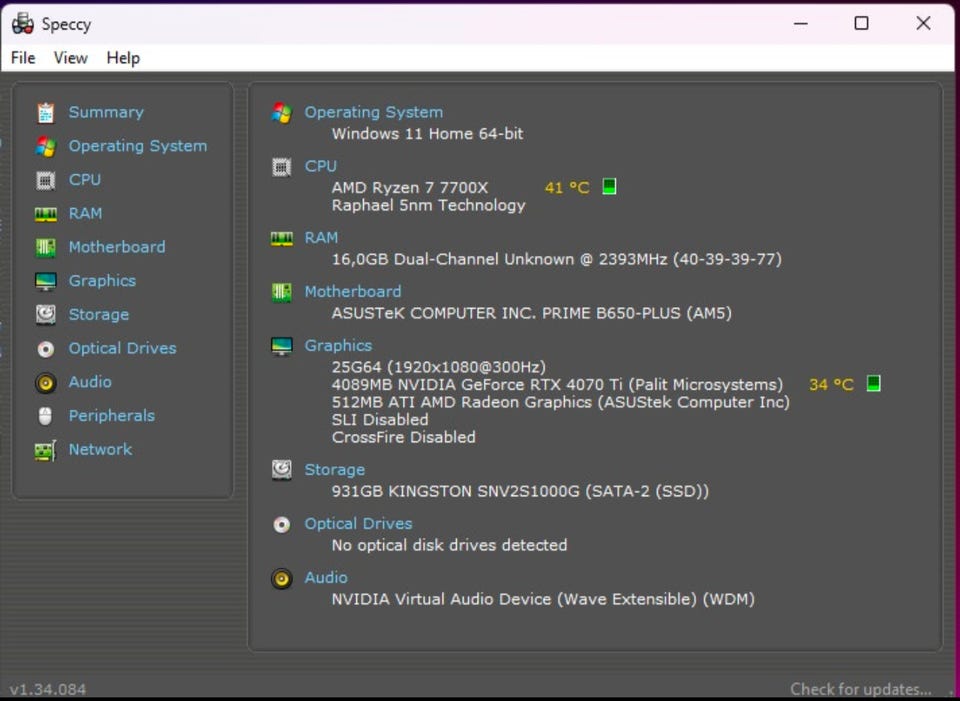Click the Optical Drives disc icon in summary panel

click(x=282, y=525)
